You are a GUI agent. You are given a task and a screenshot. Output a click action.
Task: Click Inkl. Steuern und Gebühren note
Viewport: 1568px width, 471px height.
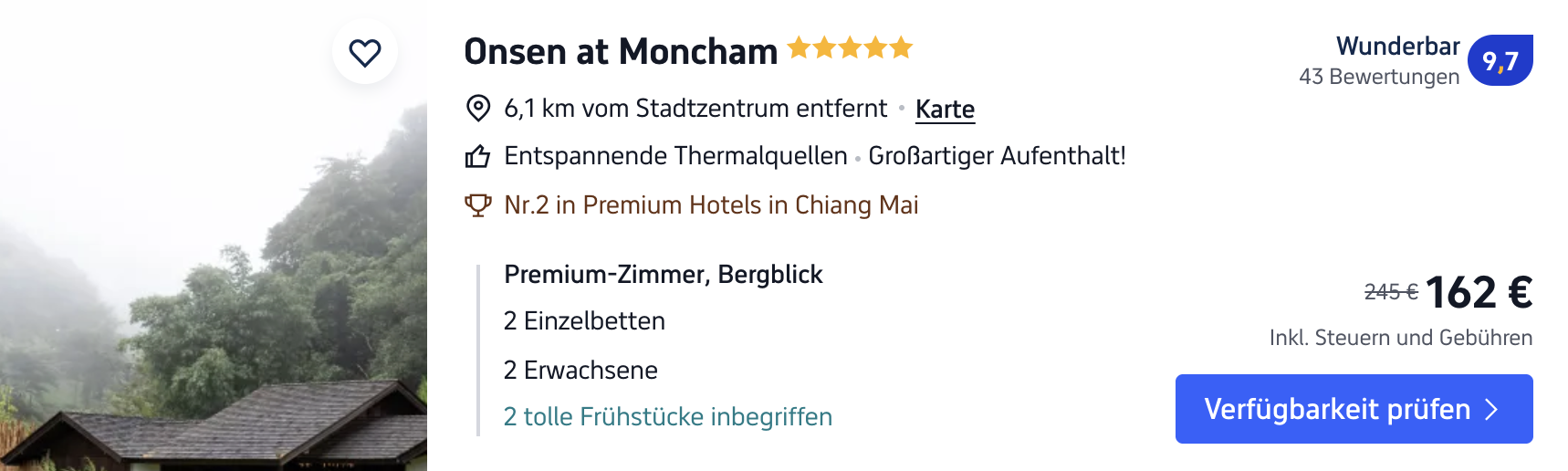pos(1400,338)
